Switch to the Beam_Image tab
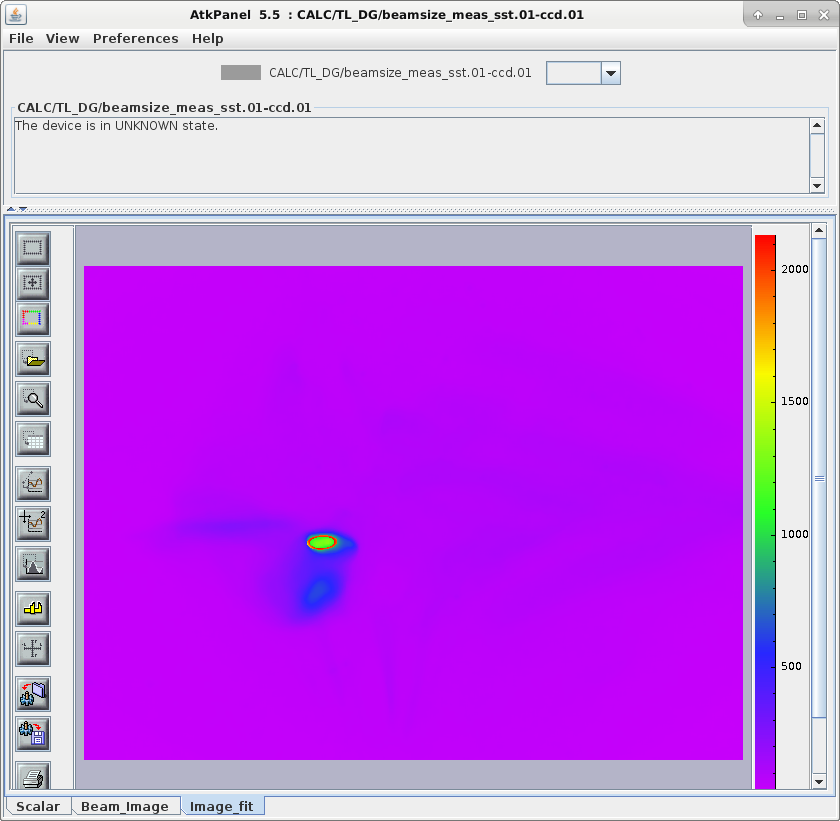Screen dimensions: 840x821 [x=124, y=806]
